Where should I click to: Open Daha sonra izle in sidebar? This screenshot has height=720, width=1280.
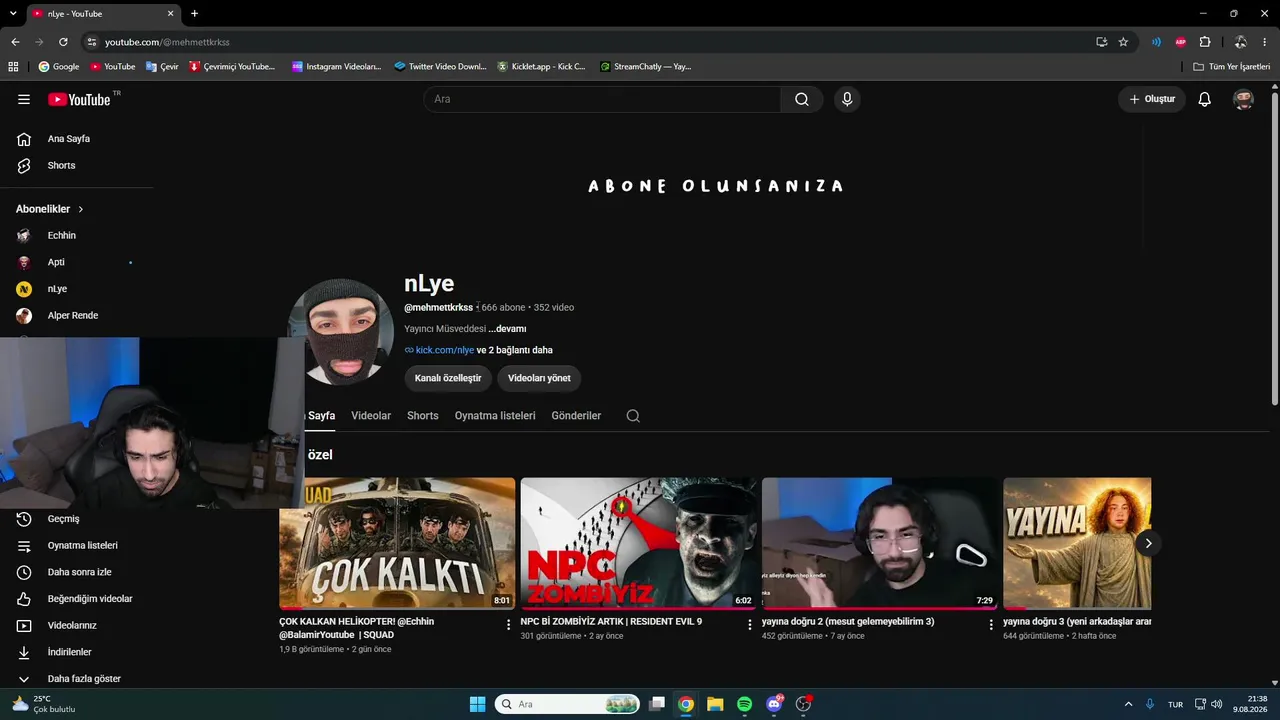78,572
